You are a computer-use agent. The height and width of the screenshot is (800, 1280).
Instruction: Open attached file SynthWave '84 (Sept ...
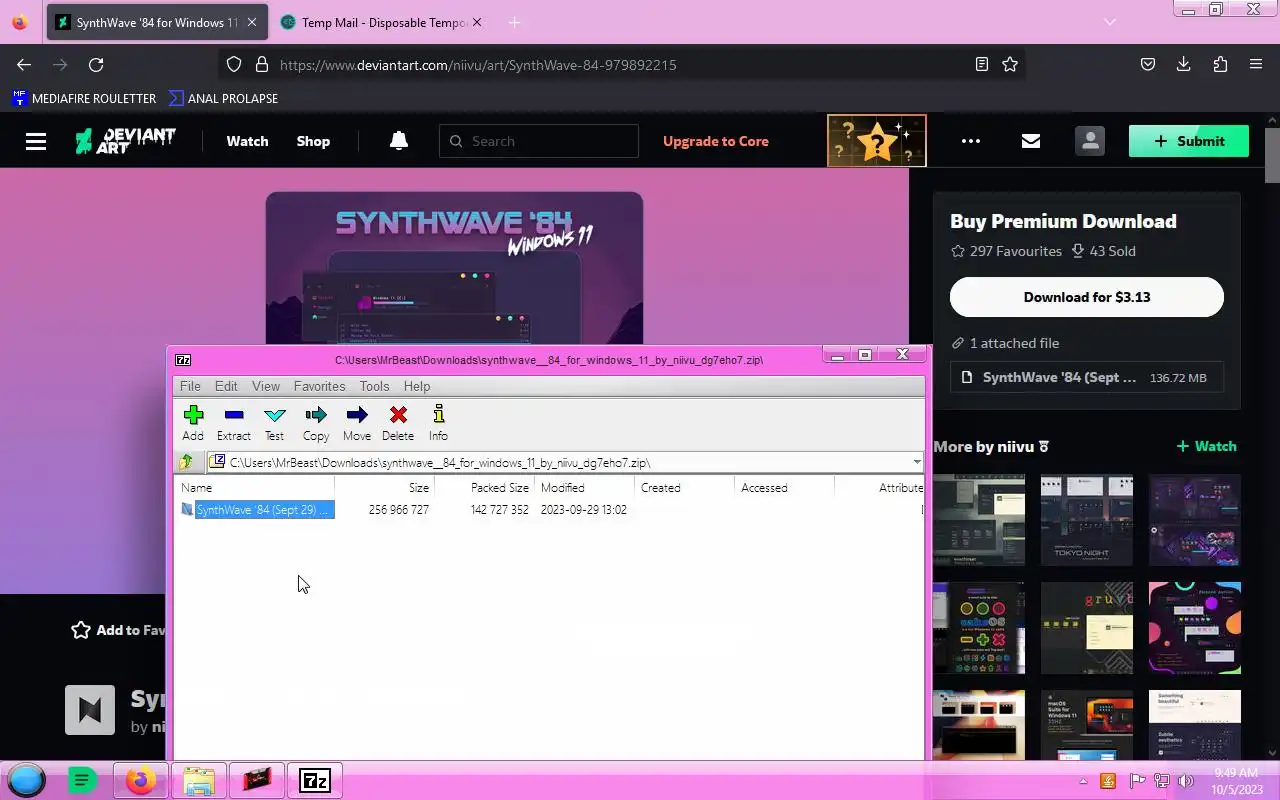tap(1087, 378)
